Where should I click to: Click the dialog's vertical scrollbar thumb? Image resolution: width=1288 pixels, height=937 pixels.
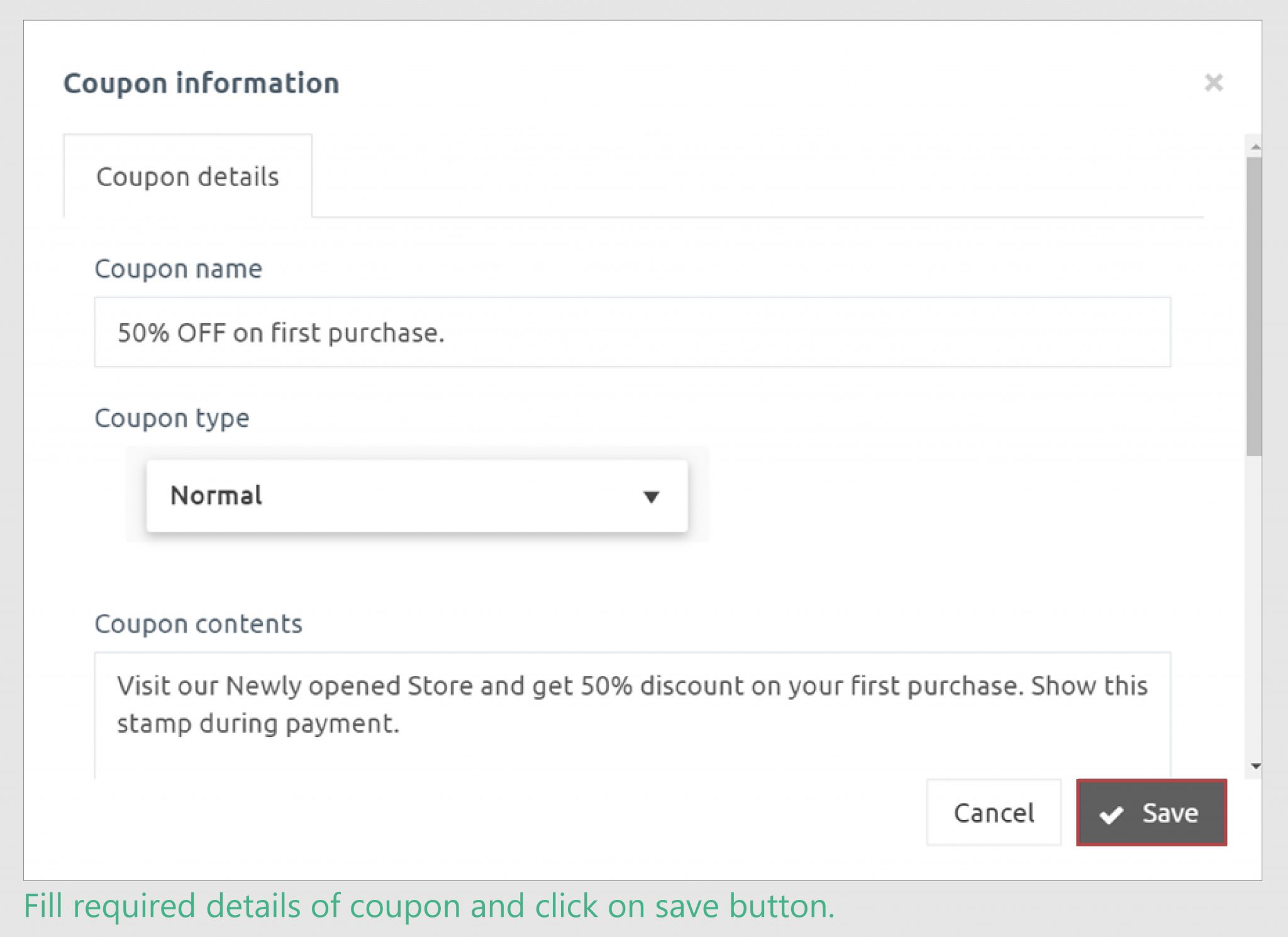[1254, 305]
